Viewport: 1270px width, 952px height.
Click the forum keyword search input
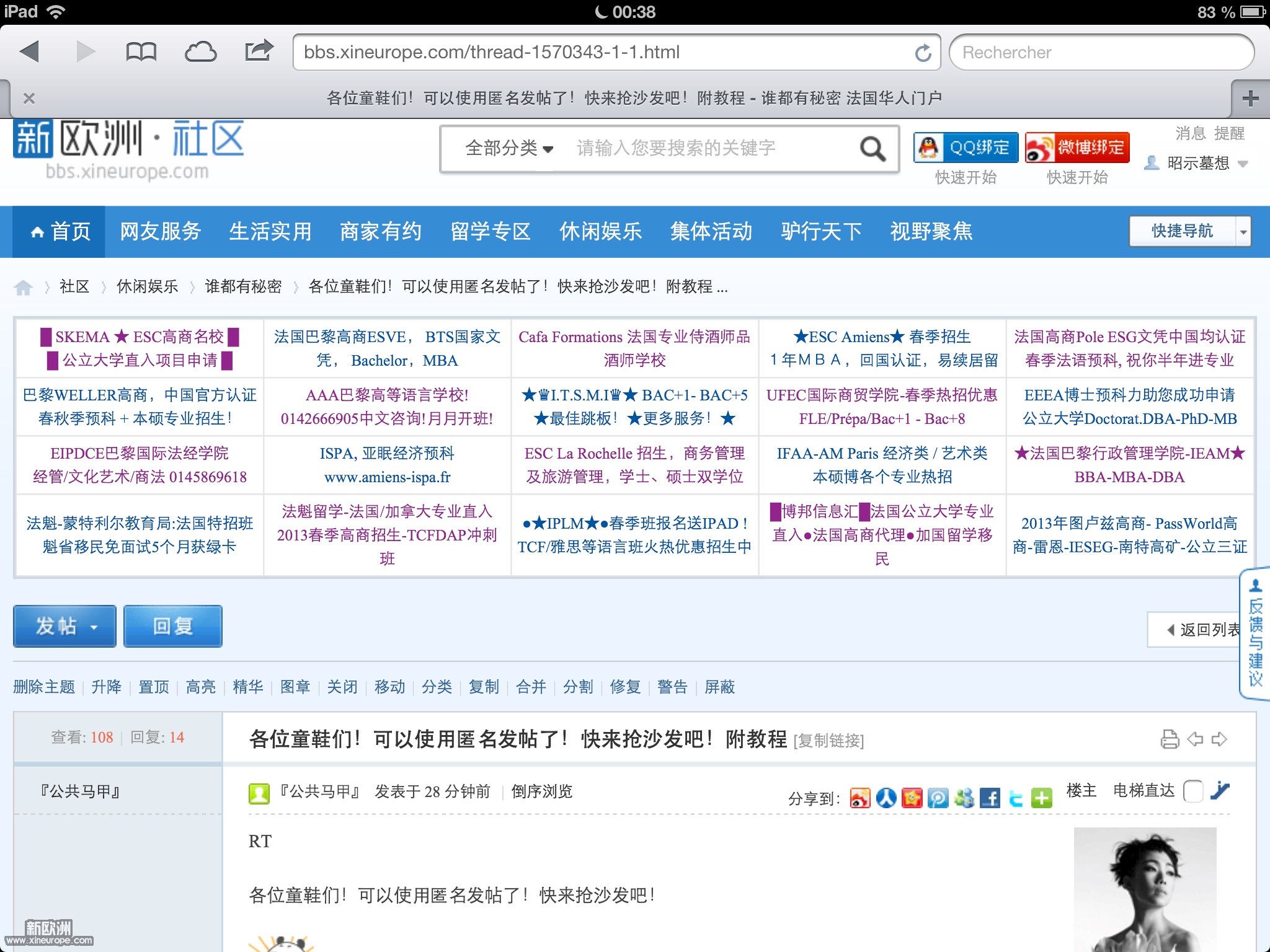[707, 148]
